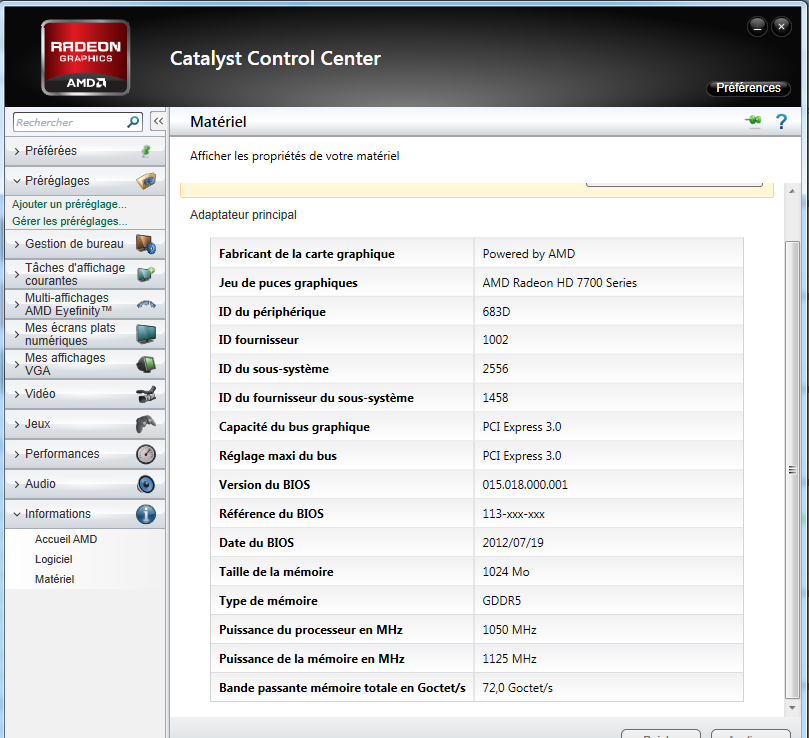The width and height of the screenshot is (809, 738).
Task: Click the Ajouter un préréglage link
Action: point(69,204)
